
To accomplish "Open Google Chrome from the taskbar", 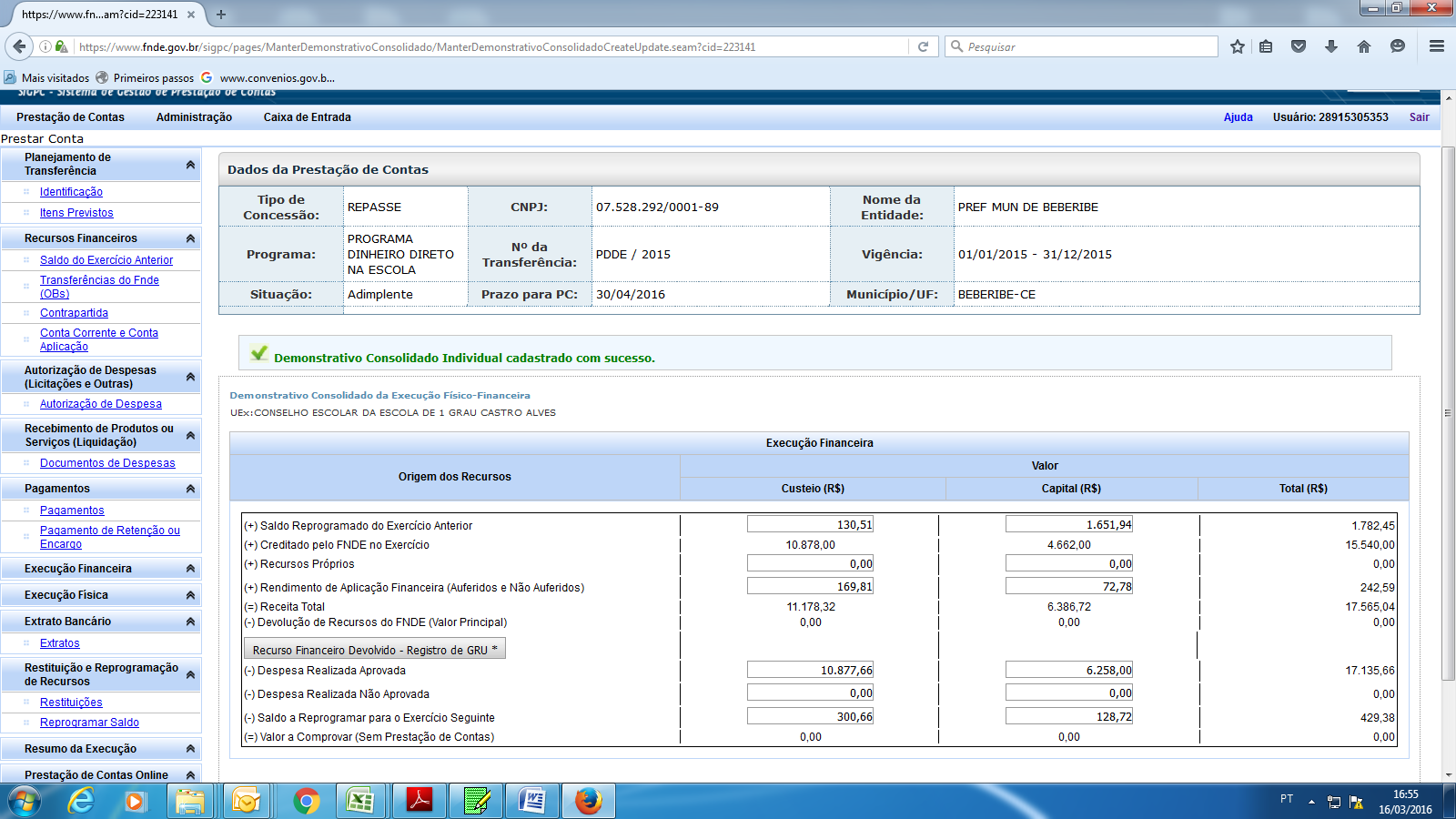I will tap(307, 801).
